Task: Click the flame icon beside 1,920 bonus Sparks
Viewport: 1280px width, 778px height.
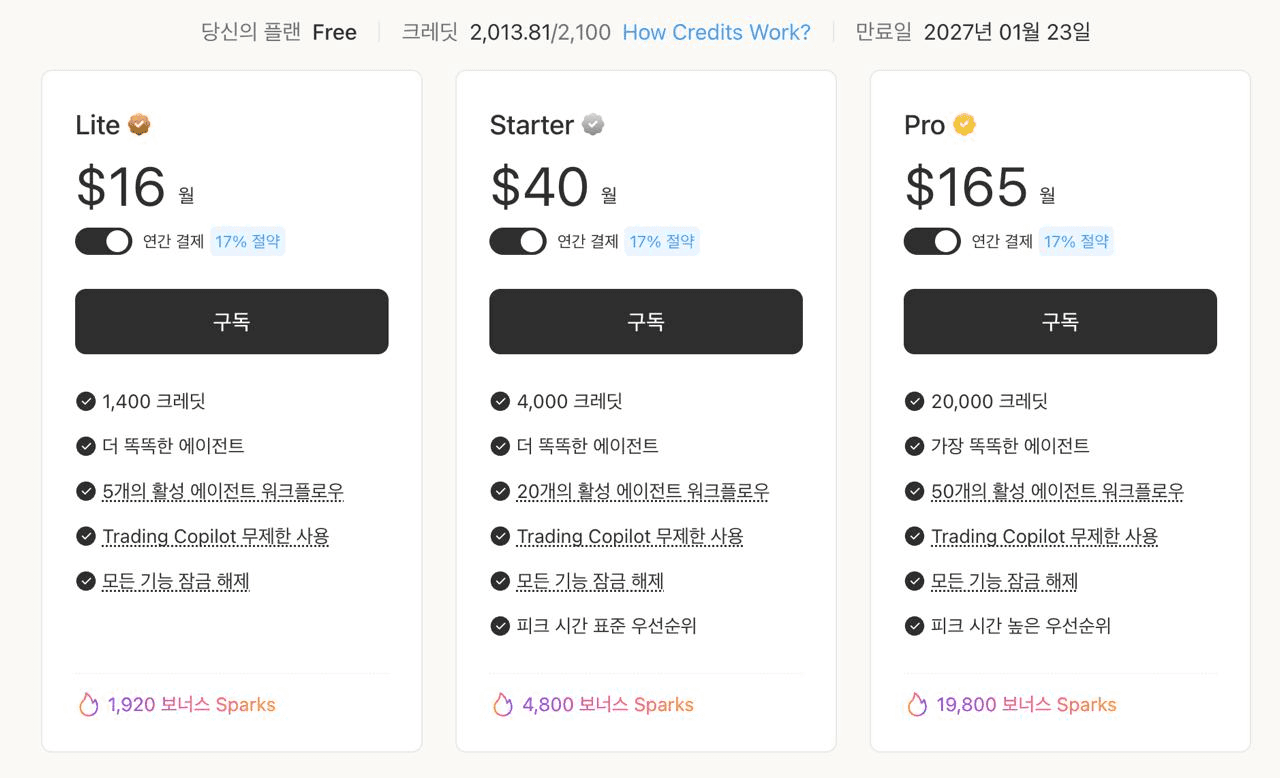Action: [x=88, y=705]
